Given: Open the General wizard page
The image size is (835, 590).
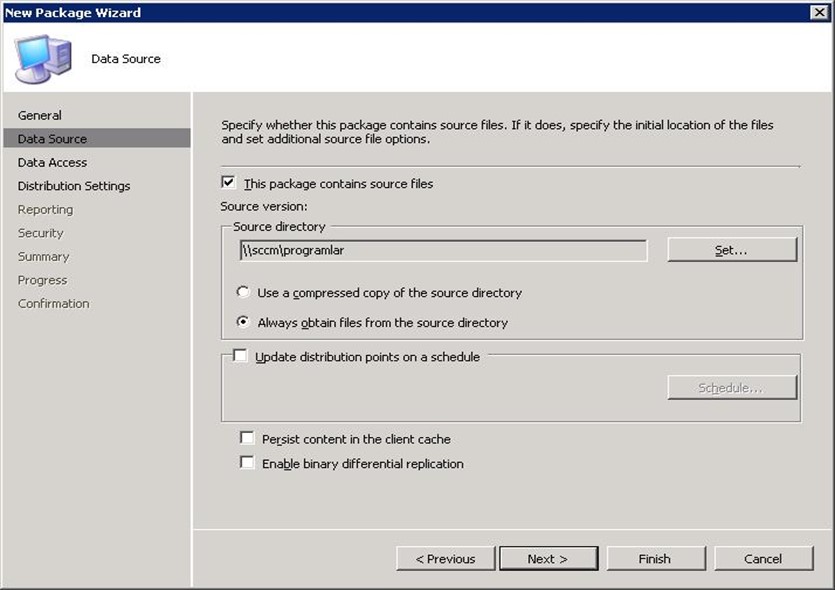Looking at the screenshot, I should click(x=40, y=115).
